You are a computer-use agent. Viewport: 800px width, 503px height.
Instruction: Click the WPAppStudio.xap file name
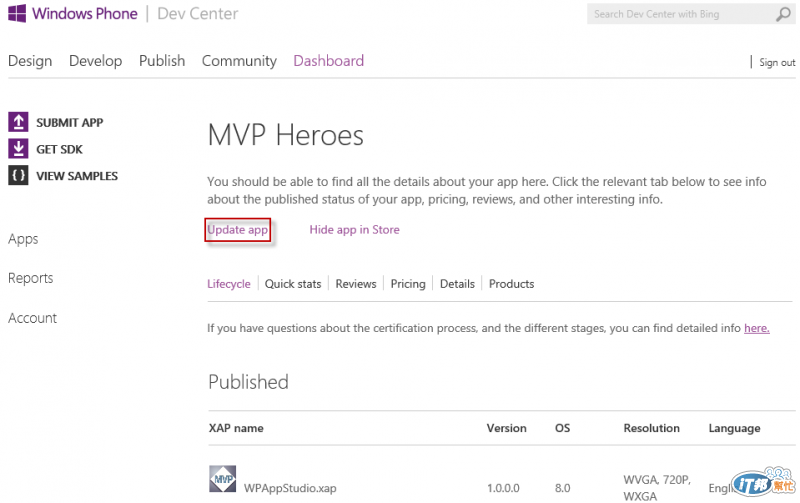click(290, 488)
